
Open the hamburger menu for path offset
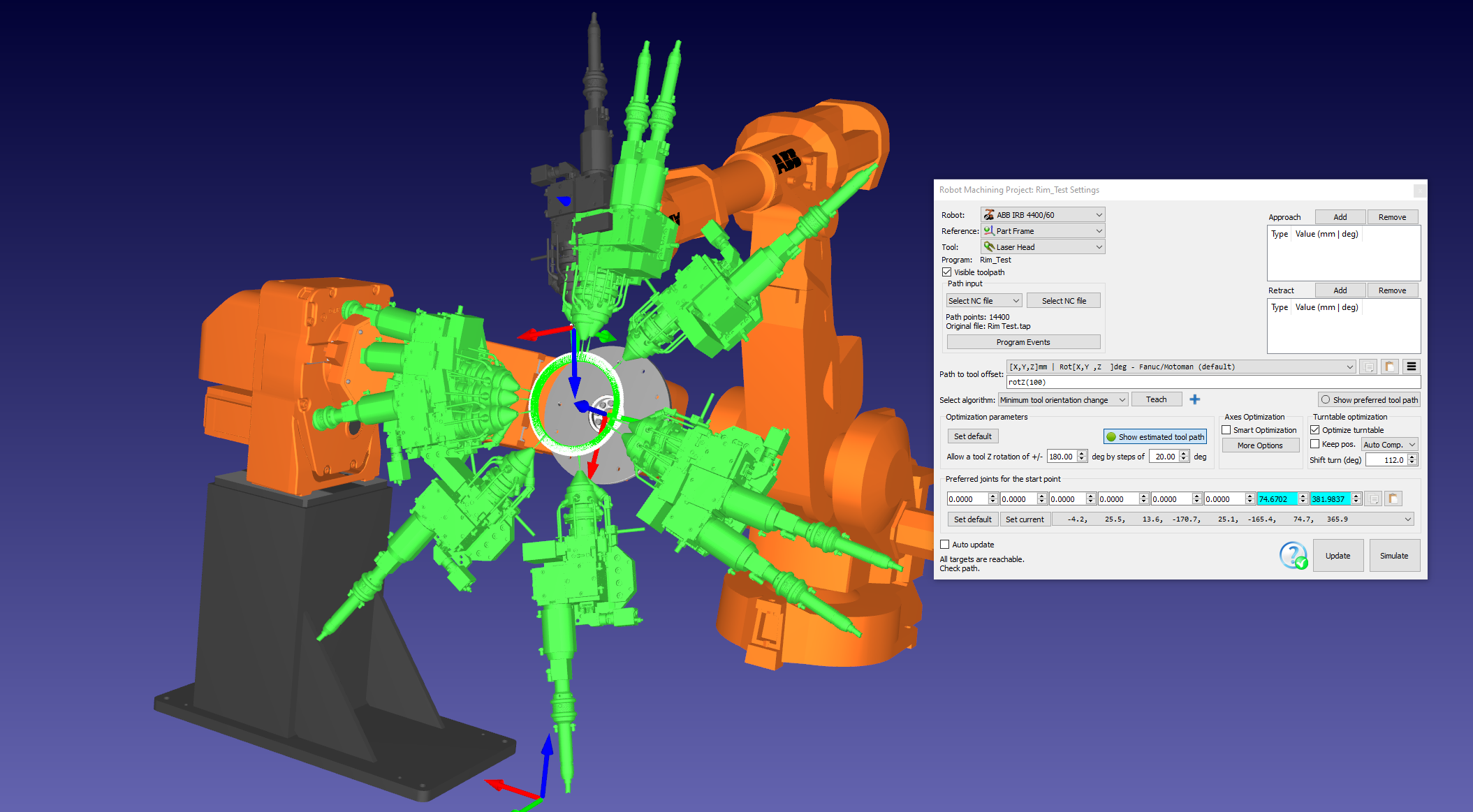coord(1411,367)
